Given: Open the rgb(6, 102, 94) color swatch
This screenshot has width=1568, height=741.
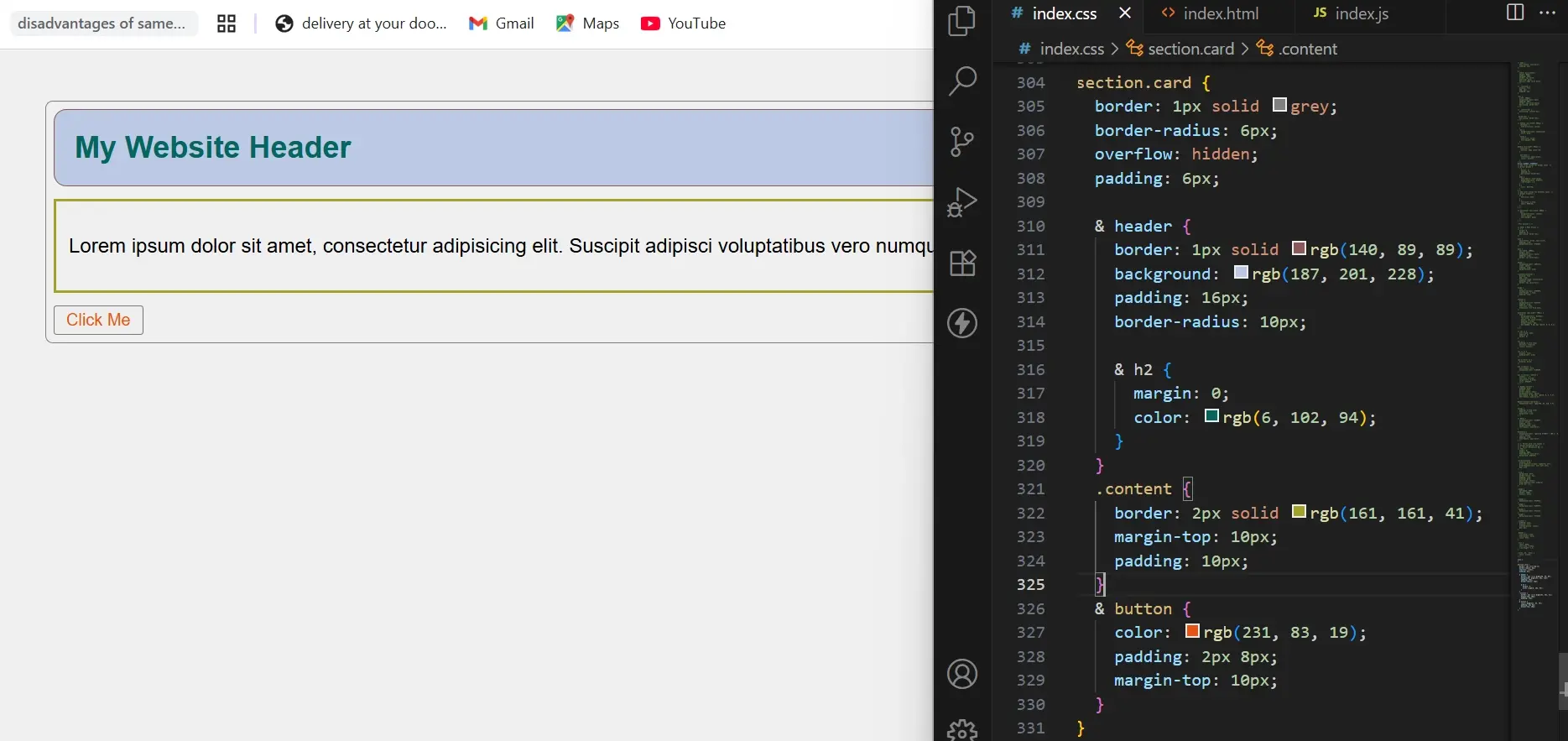Looking at the screenshot, I should pos(1212,416).
